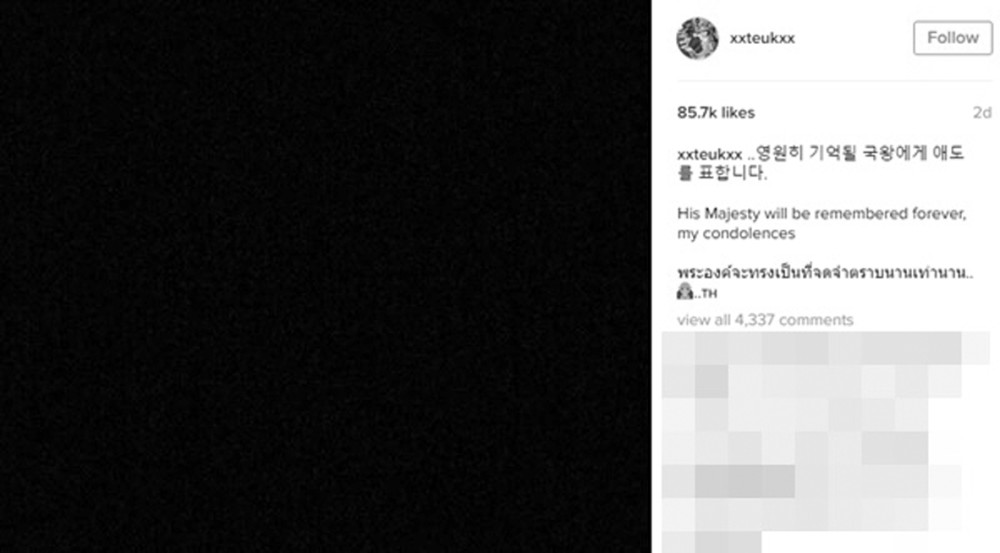Click the Thai caption line
This screenshot has height=553, width=1000.
tap(825, 272)
